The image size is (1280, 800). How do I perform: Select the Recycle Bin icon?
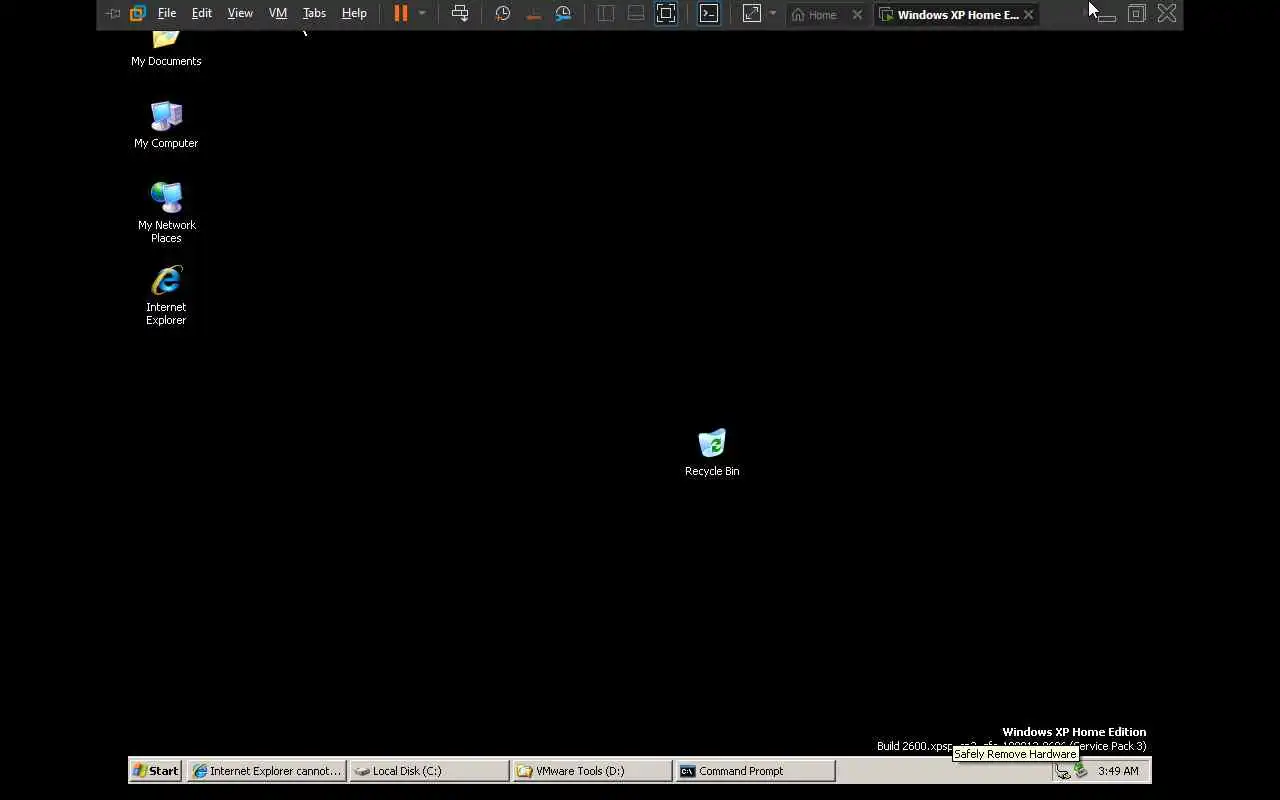coord(712,453)
